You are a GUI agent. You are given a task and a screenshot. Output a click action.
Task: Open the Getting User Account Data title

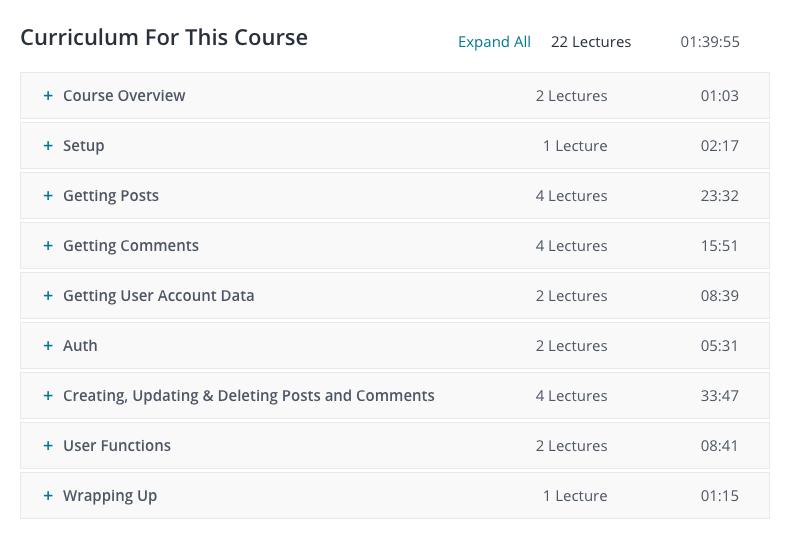click(x=159, y=295)
